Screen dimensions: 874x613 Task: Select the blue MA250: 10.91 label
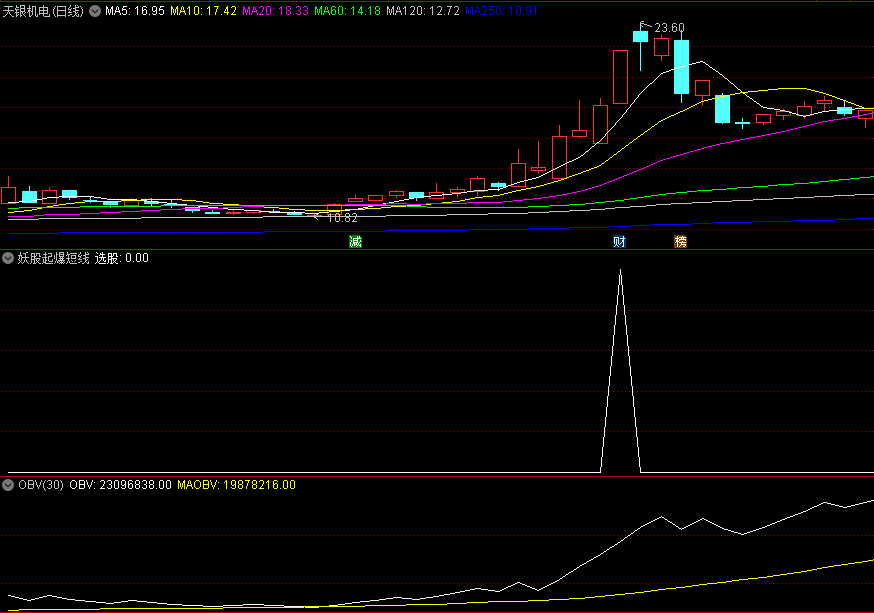click(x=501, y=11)
